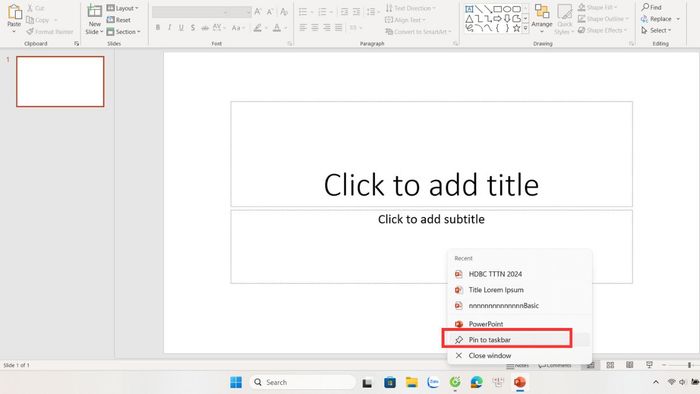Image resolution: width=700 pixels, height=394 pixels.
Task: Choose the right arrow shape
Action: coord(497,19)
